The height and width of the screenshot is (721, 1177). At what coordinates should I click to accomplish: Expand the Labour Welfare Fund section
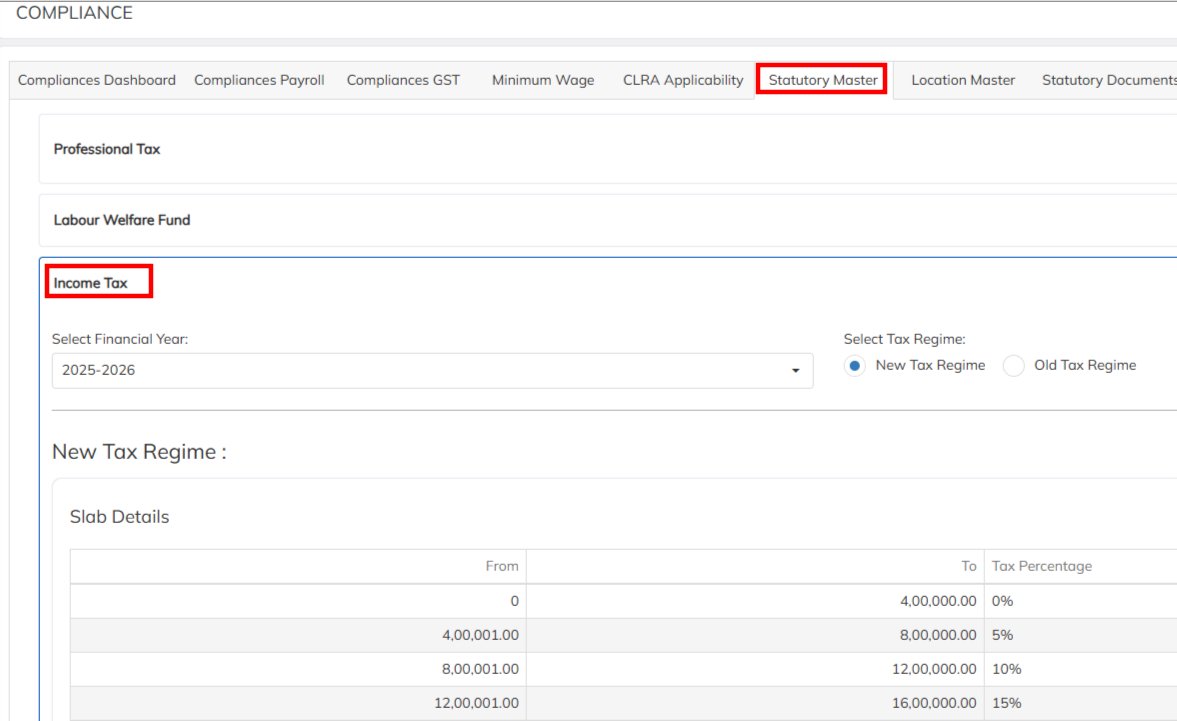point(122,220)
